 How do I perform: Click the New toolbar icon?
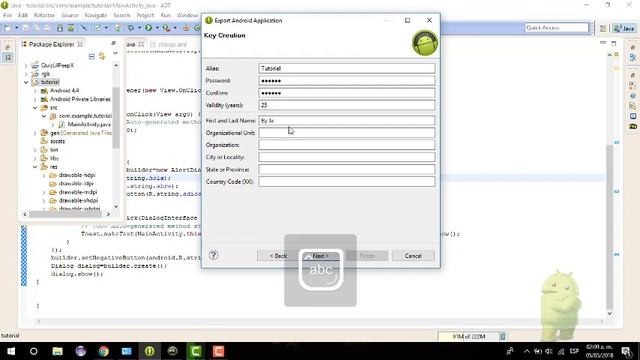pos(7,28)
